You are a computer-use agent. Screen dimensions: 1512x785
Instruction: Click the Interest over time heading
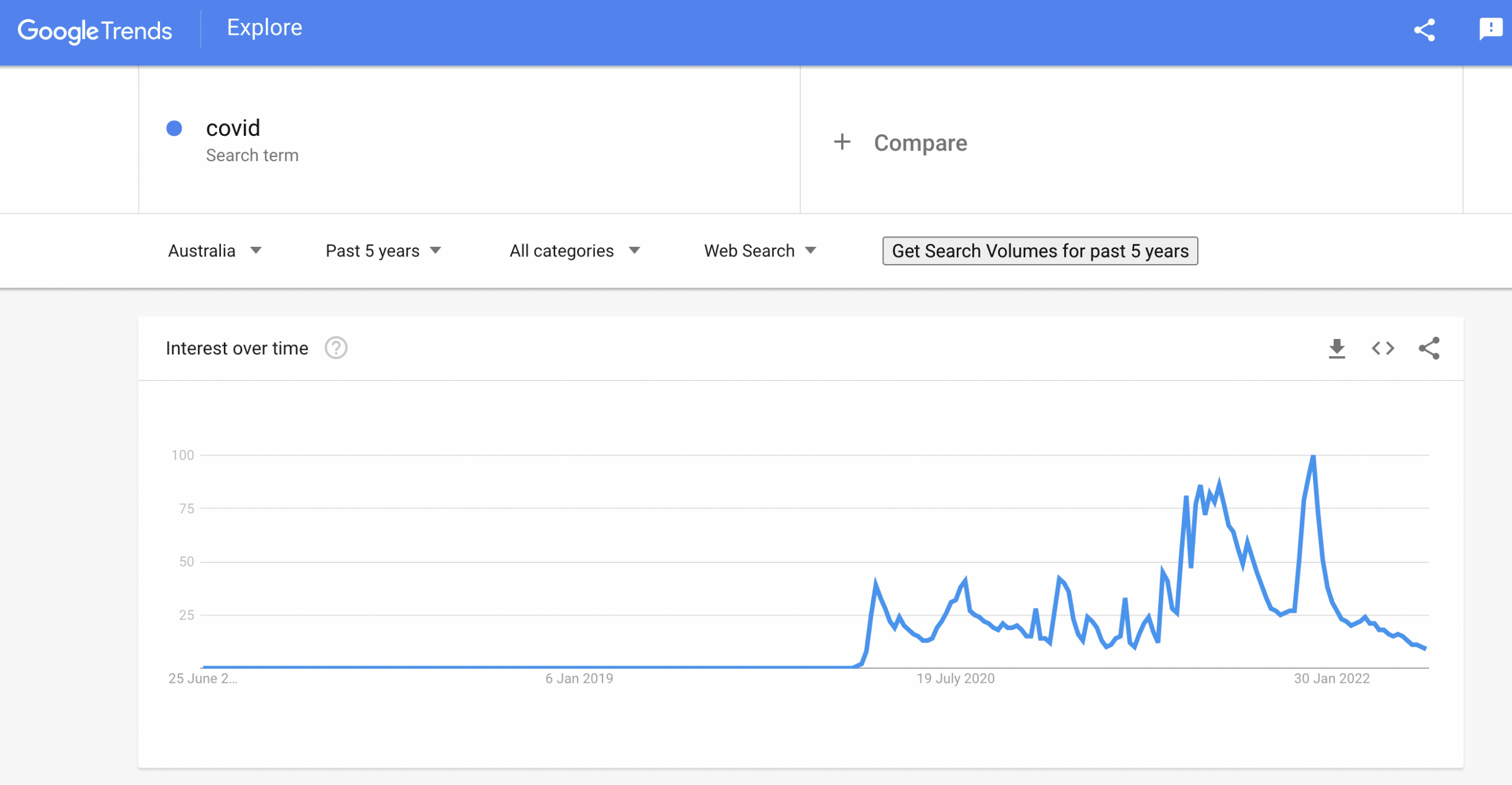(236, 348)
